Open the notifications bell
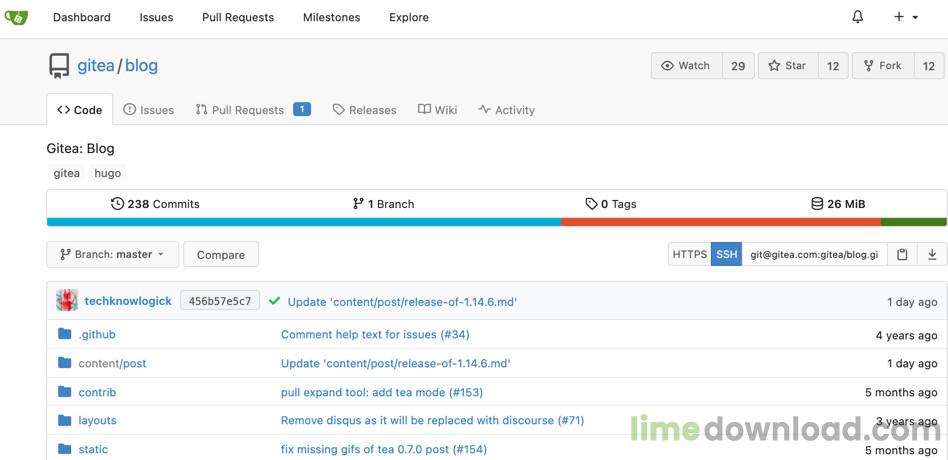Screen dimensions: 948x460 click(857, 17)
